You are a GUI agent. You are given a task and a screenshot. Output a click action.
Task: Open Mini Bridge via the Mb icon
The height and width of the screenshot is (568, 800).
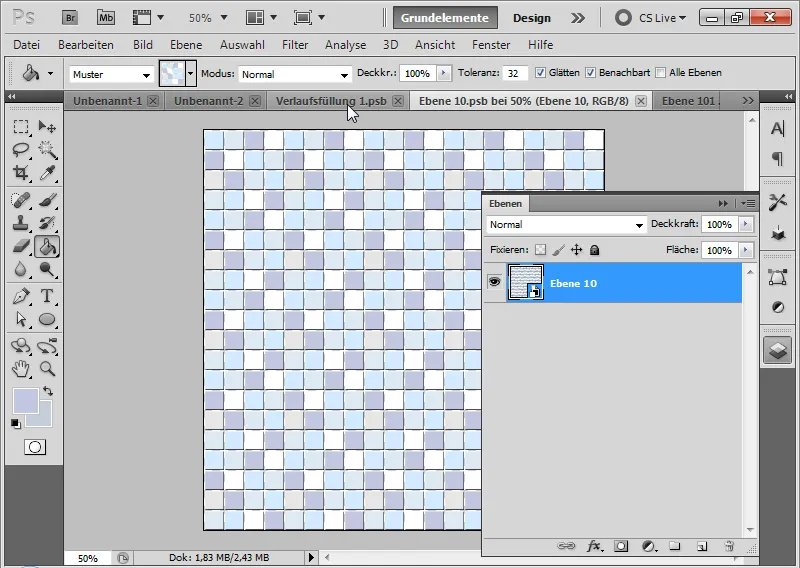click(106, 18)
